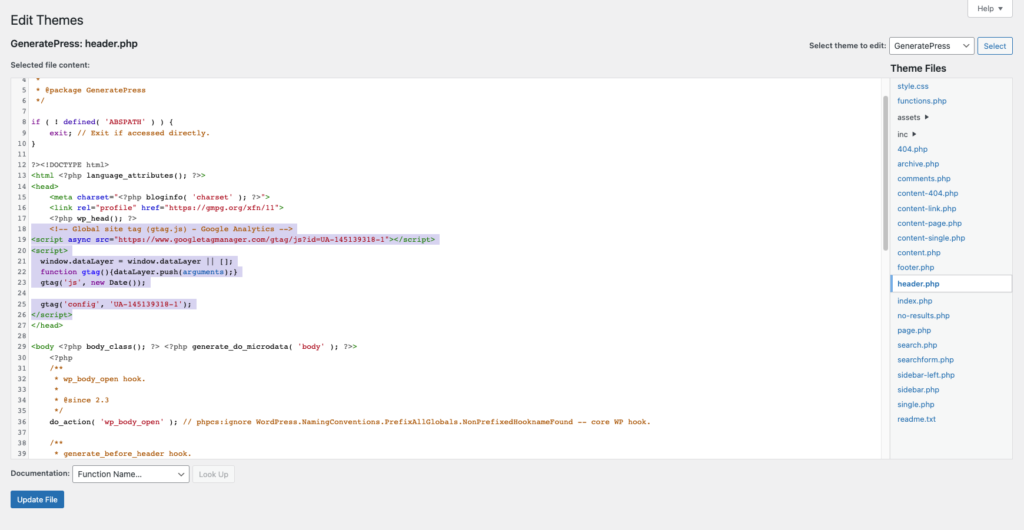Open style.css in Theme Files
1024x530 pixels.
pyautogui.click(x=912, y=86)
